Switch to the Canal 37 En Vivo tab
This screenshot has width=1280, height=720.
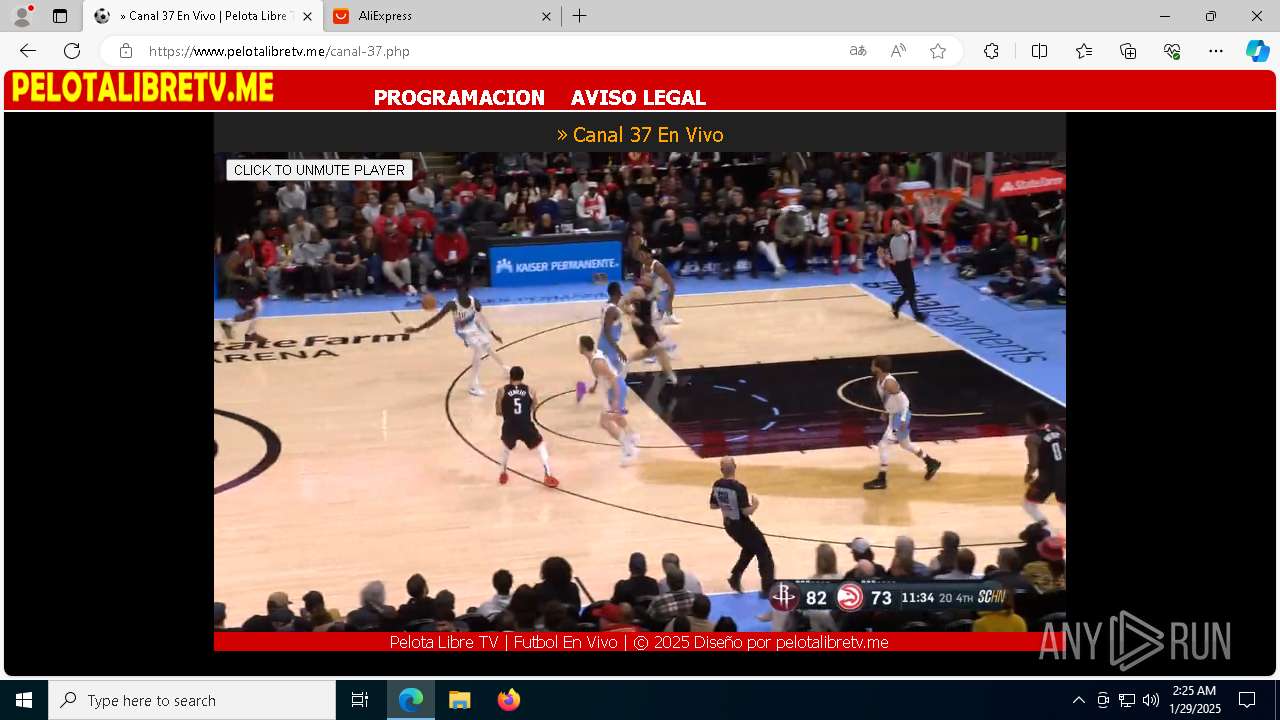(x=204, y=16)
